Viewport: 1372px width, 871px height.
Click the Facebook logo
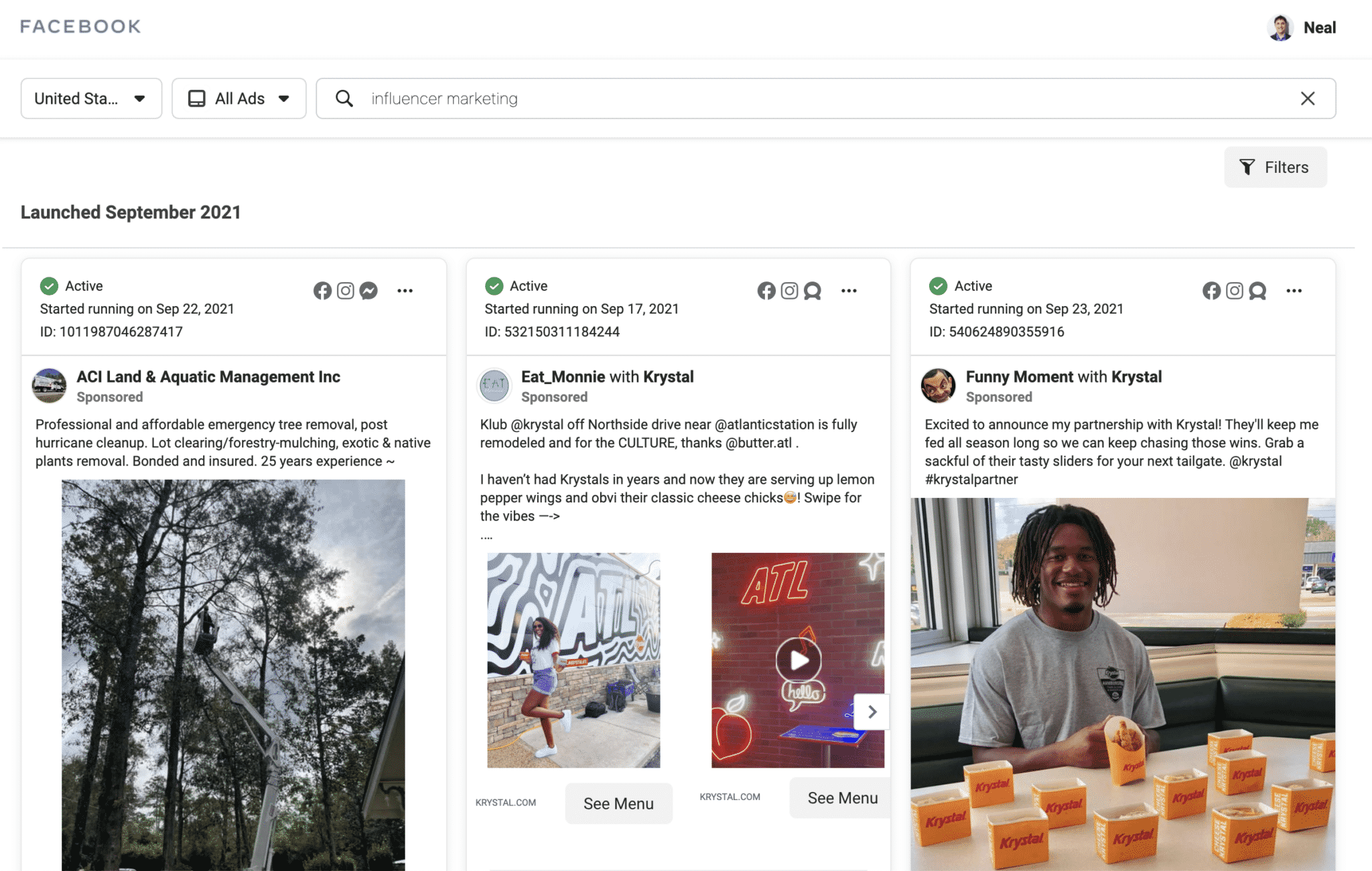pyautogui.click(x=80, y=27)
